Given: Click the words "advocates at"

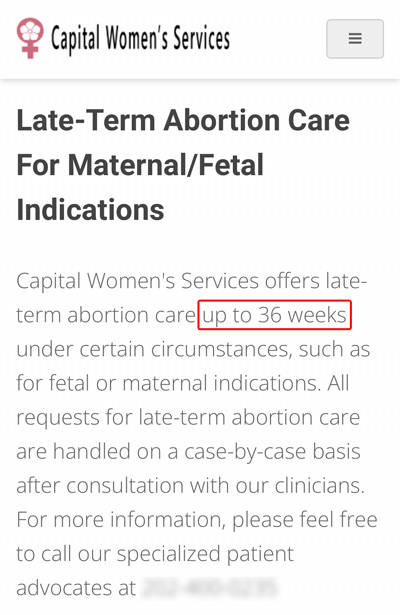Looking at the screenshot, I should (76, 588).
